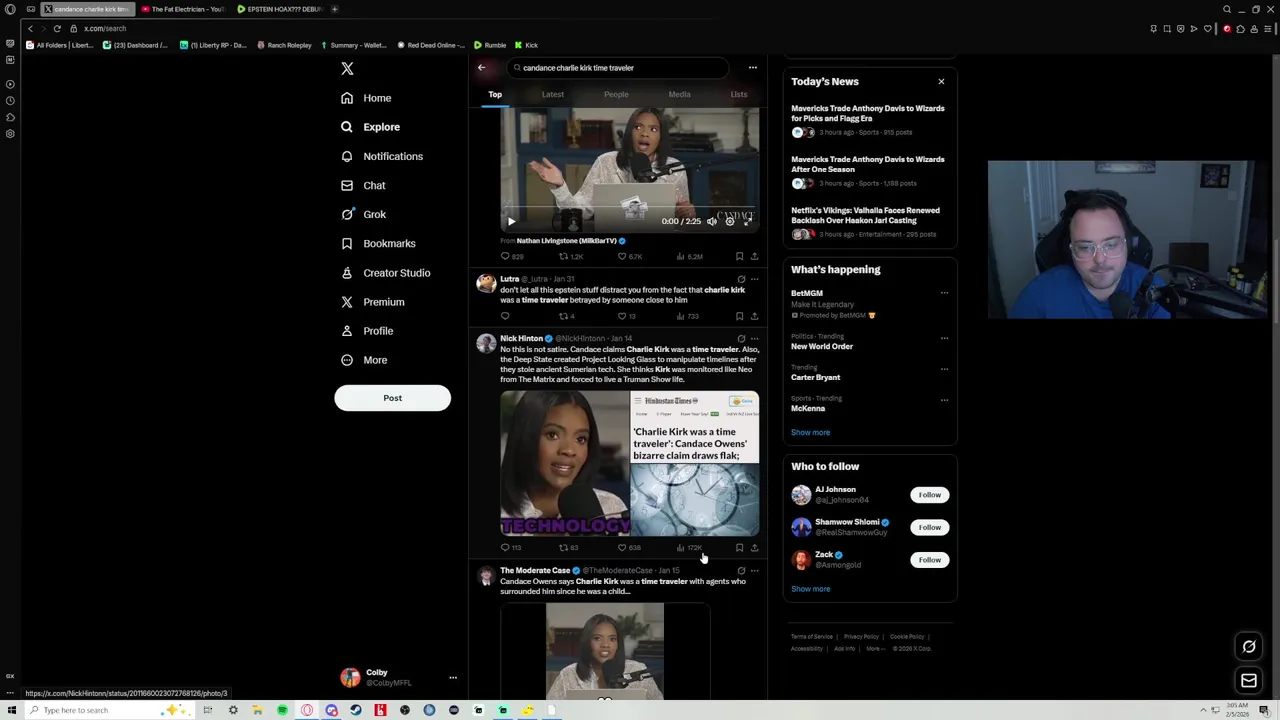
Task: Open Home from the X sidebar
Action: pos(366,98)
